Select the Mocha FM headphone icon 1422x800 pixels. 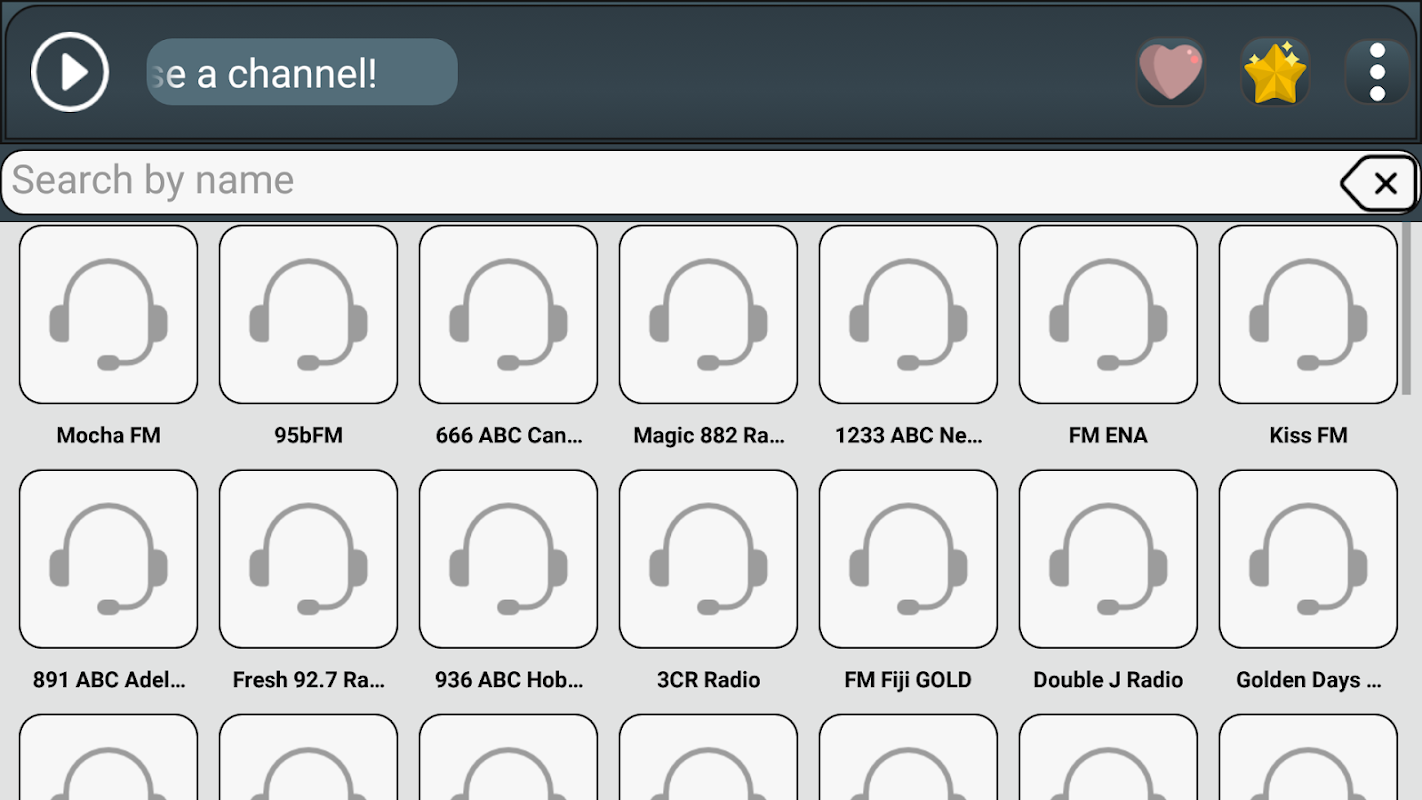point(109,314)
